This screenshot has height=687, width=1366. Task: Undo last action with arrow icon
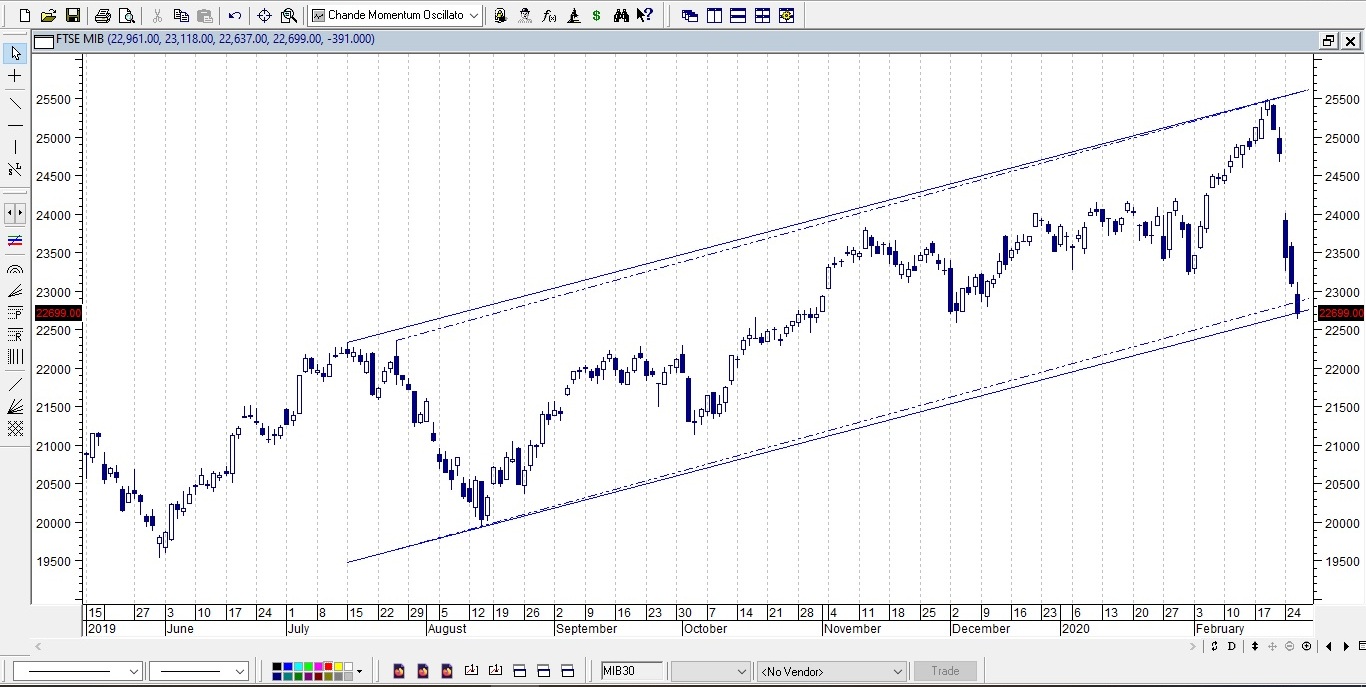point(235,15)
